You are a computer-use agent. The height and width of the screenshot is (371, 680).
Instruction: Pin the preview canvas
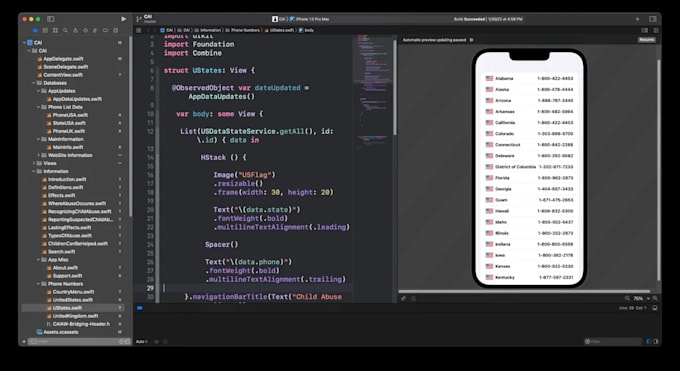403,299
